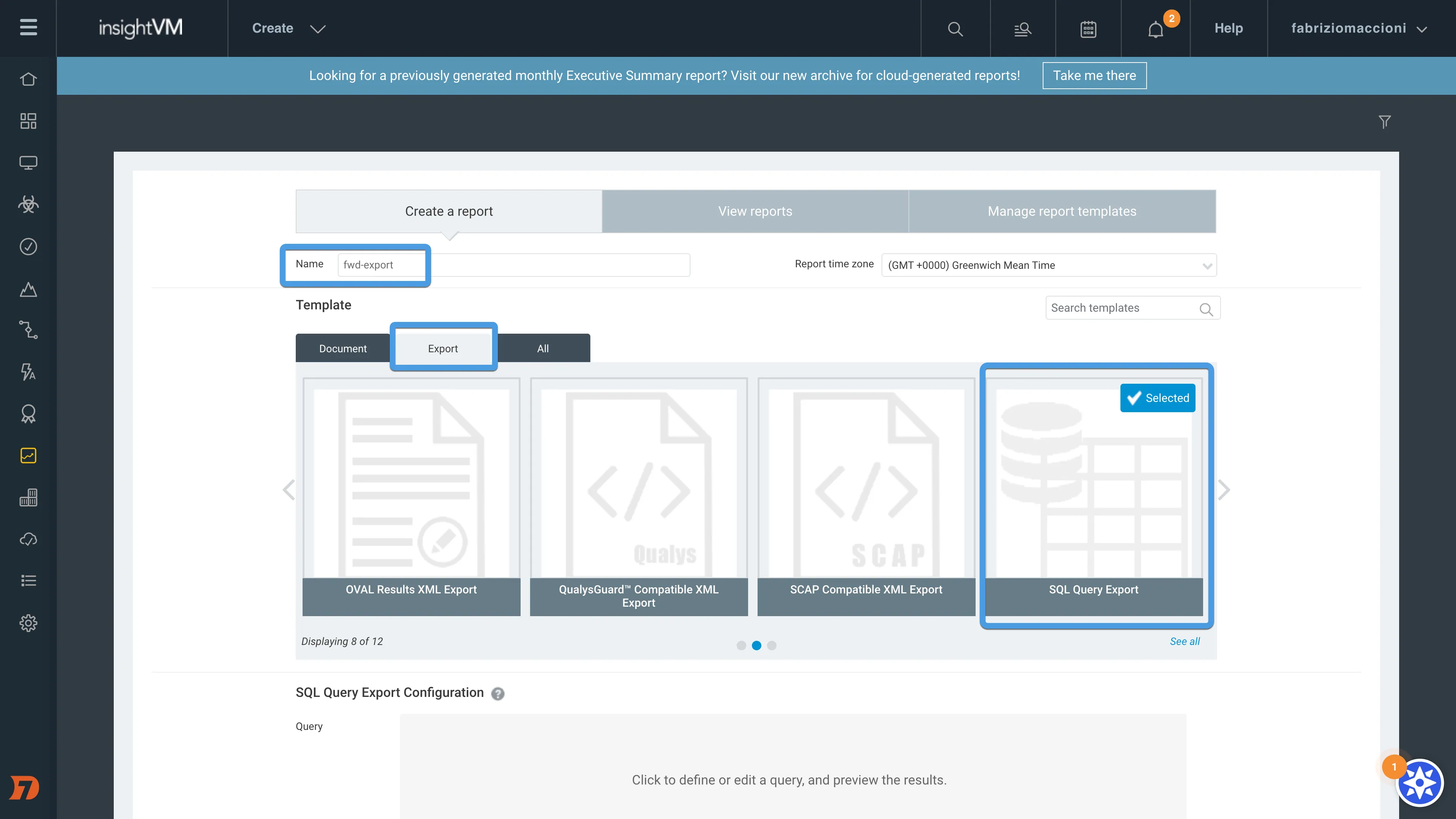This screenshot has width=1456, height=819.
Task: Open the calendar icon in the top bar
Action: coord(1088,29)
